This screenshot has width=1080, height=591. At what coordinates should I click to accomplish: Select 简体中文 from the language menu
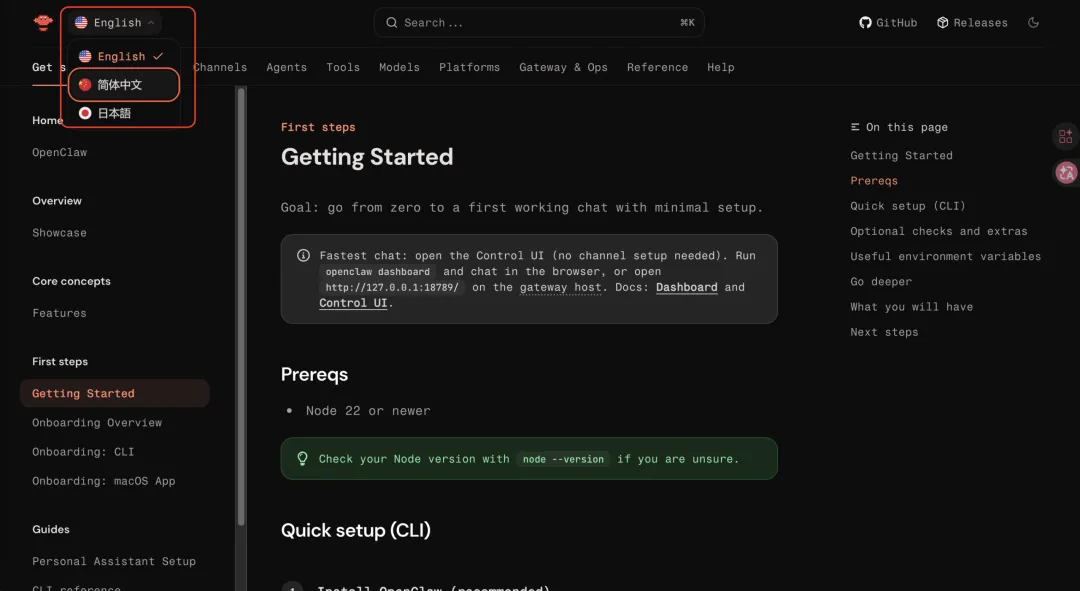[x=120, y=85]
